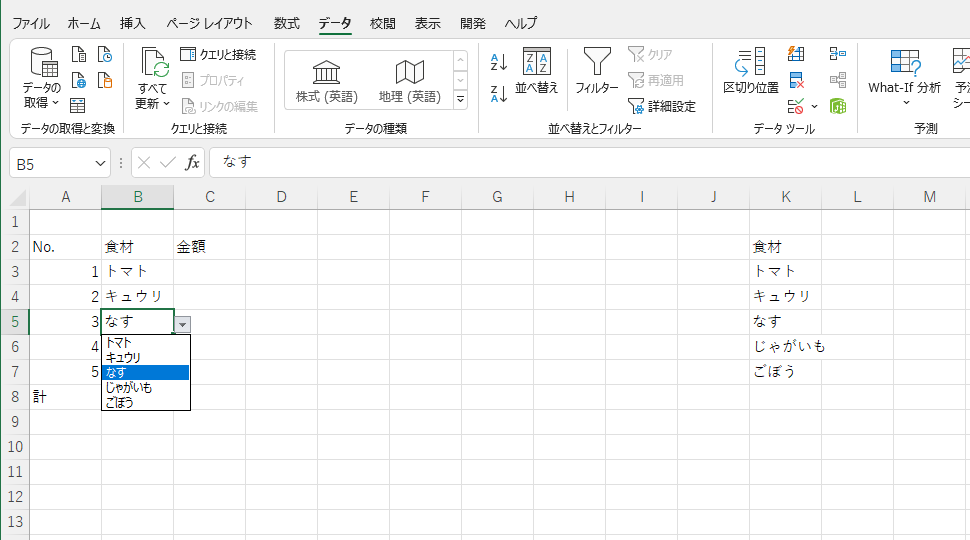Select cell B4 containing キュウリ
Image resolution: width=970 pixels, height=540 pixels.
pos(137,296)
